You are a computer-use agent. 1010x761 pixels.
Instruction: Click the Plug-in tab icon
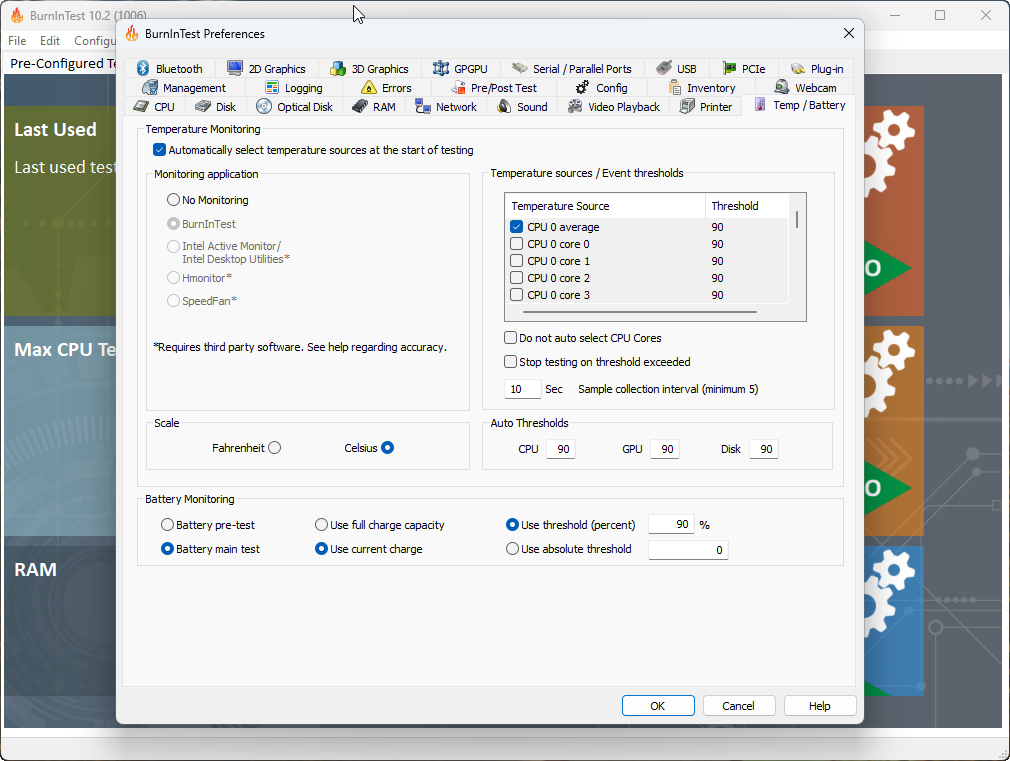(x=798, y=68)
